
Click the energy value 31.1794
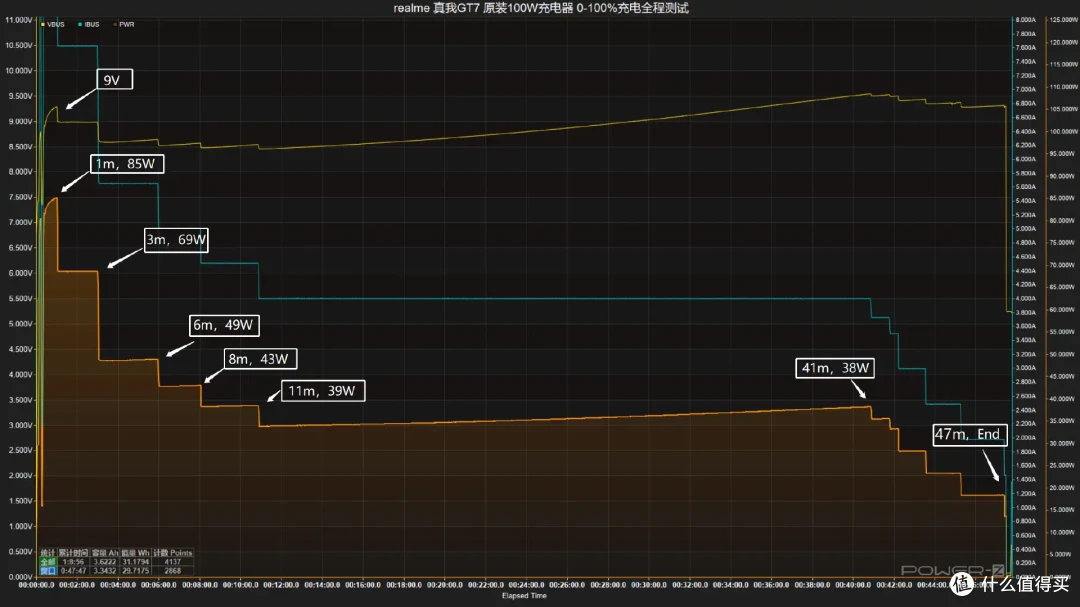[135, 562]
